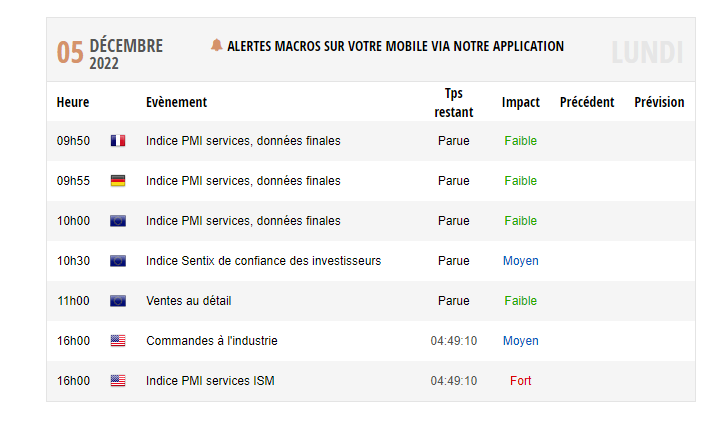
Task: Open the Commandes à l'industrie event
Action: (x=211, y=341)
